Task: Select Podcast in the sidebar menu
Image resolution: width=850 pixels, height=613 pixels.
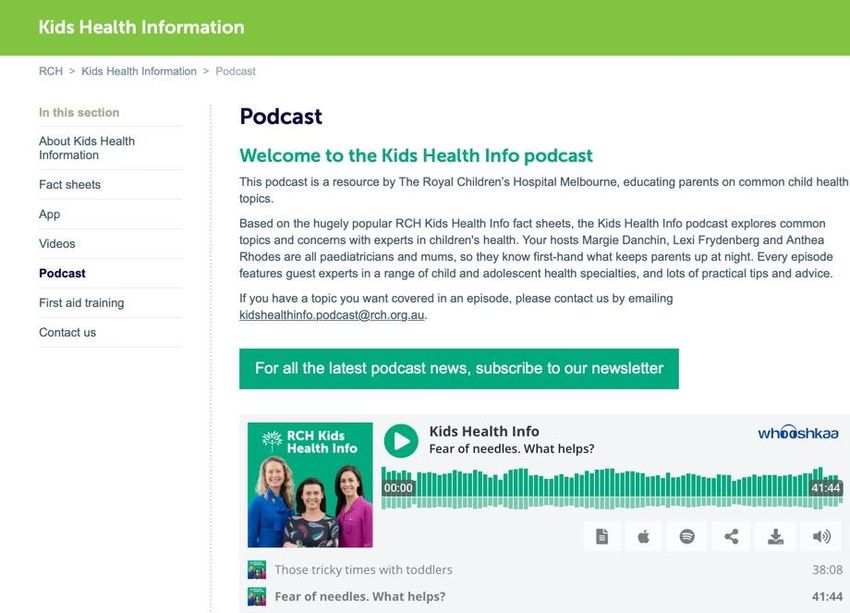Action: click(x=62, y=273)
